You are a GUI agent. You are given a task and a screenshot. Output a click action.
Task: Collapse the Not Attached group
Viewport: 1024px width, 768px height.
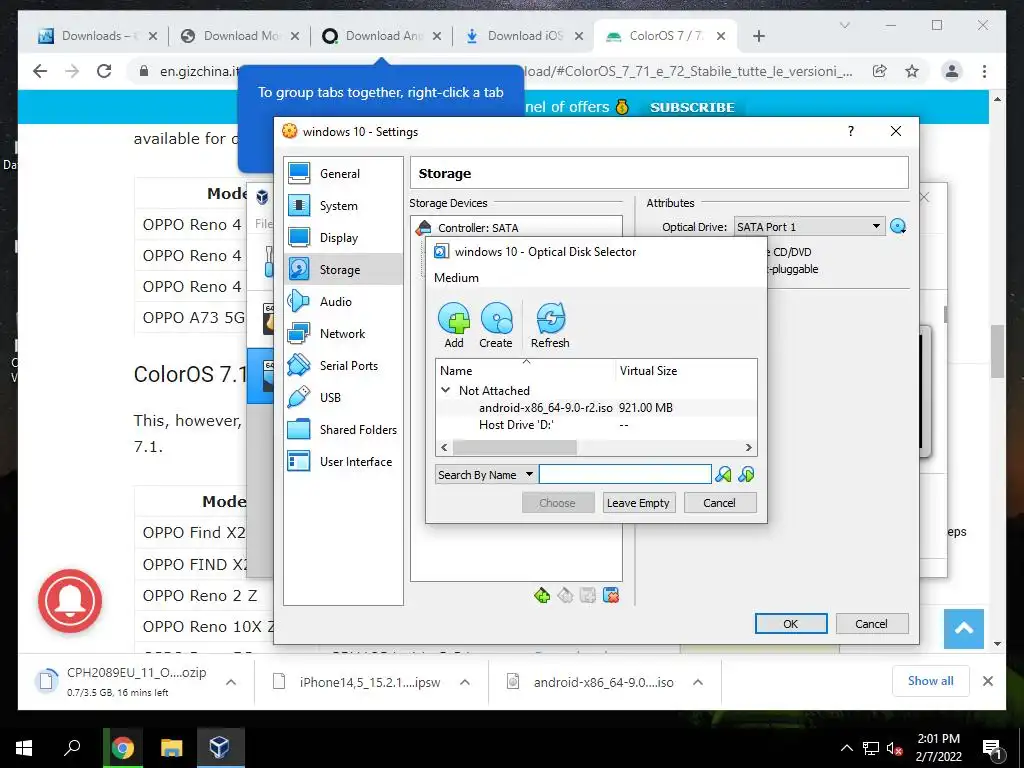pyautogui.click(x=445, y=391)
